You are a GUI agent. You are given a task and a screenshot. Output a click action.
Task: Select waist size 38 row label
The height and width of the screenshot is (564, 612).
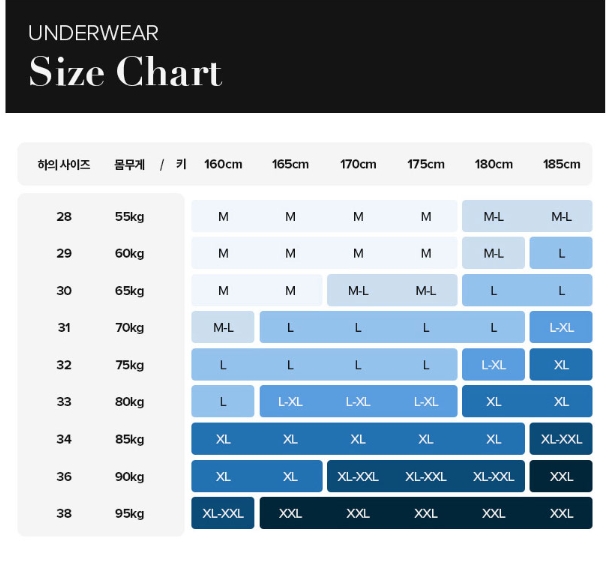click(64, 513)
